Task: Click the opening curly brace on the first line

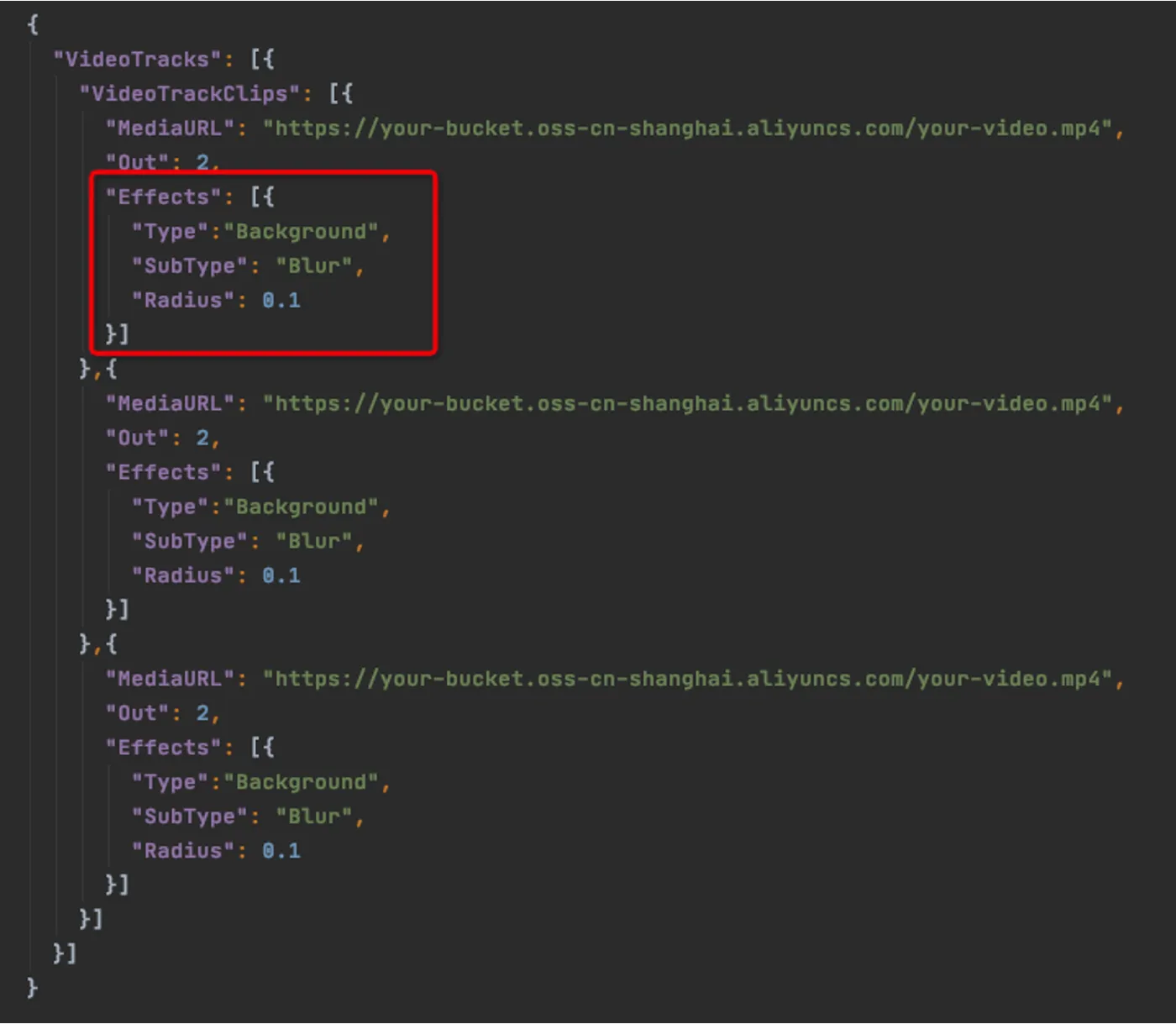Action: [33, 24]
